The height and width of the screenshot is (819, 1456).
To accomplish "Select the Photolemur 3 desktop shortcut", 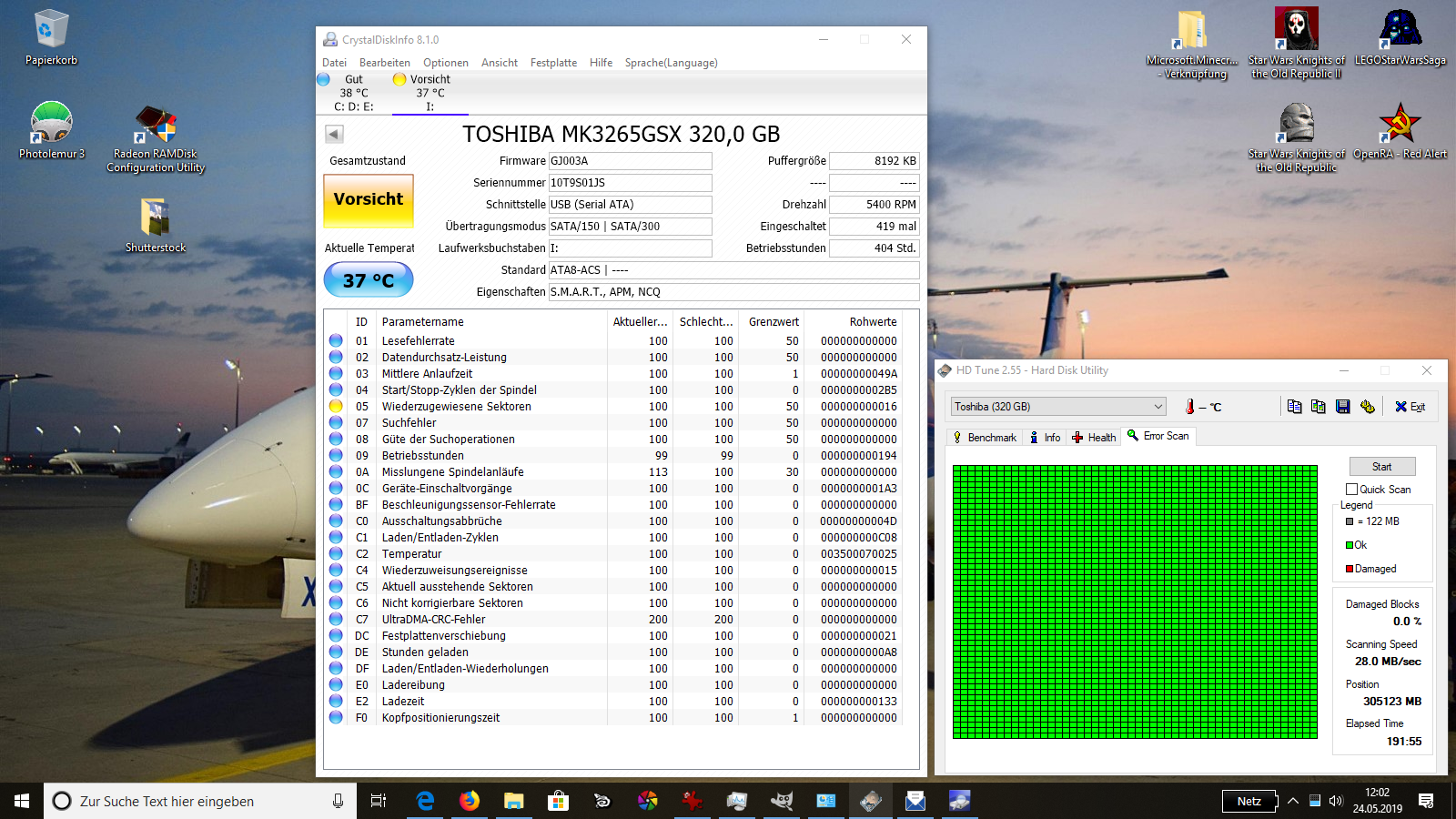I will pyautogui.click(x=52, y=130).
